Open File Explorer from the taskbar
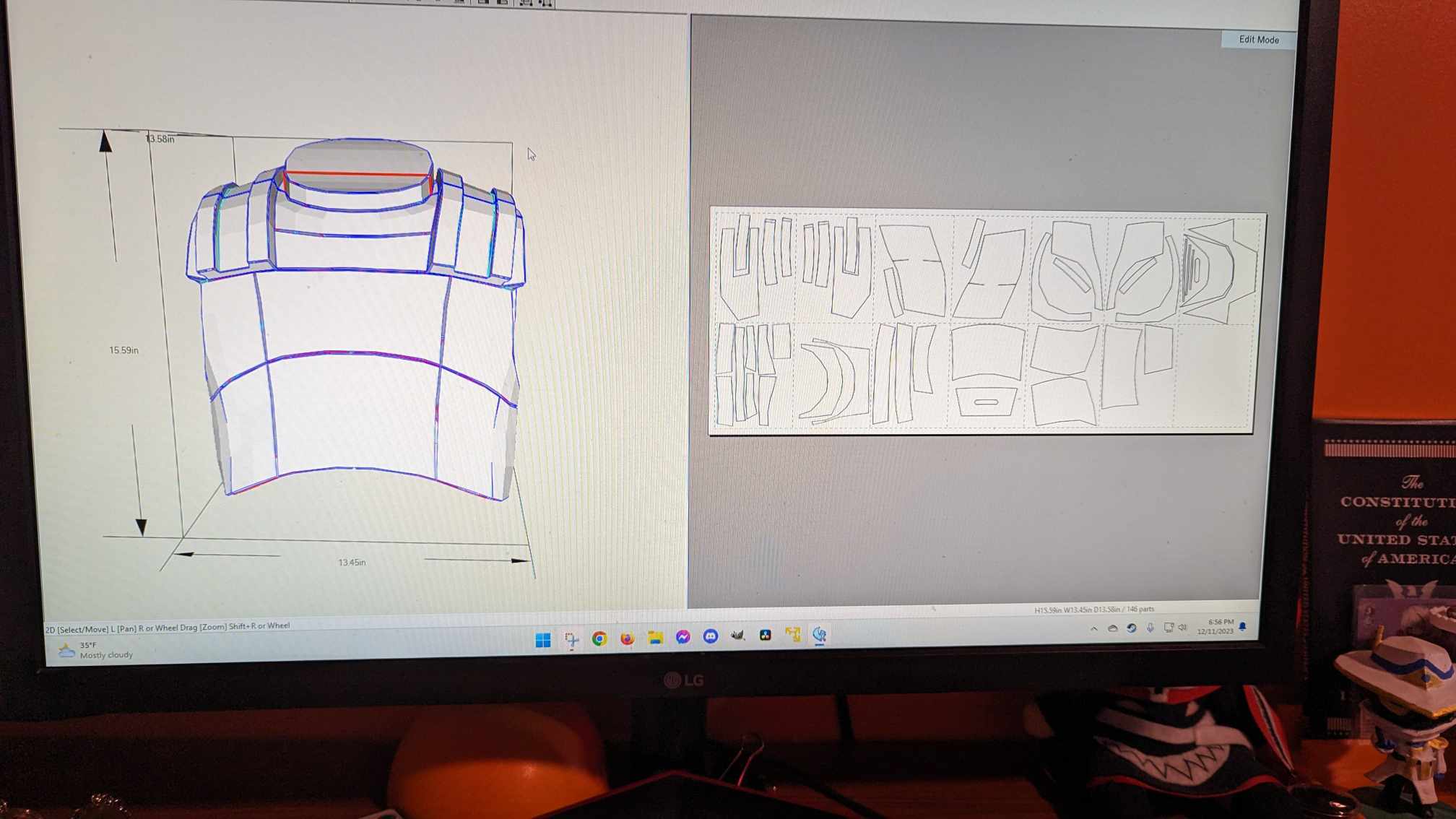Viewport: 1456px width, 819px height. pos(655,638)
